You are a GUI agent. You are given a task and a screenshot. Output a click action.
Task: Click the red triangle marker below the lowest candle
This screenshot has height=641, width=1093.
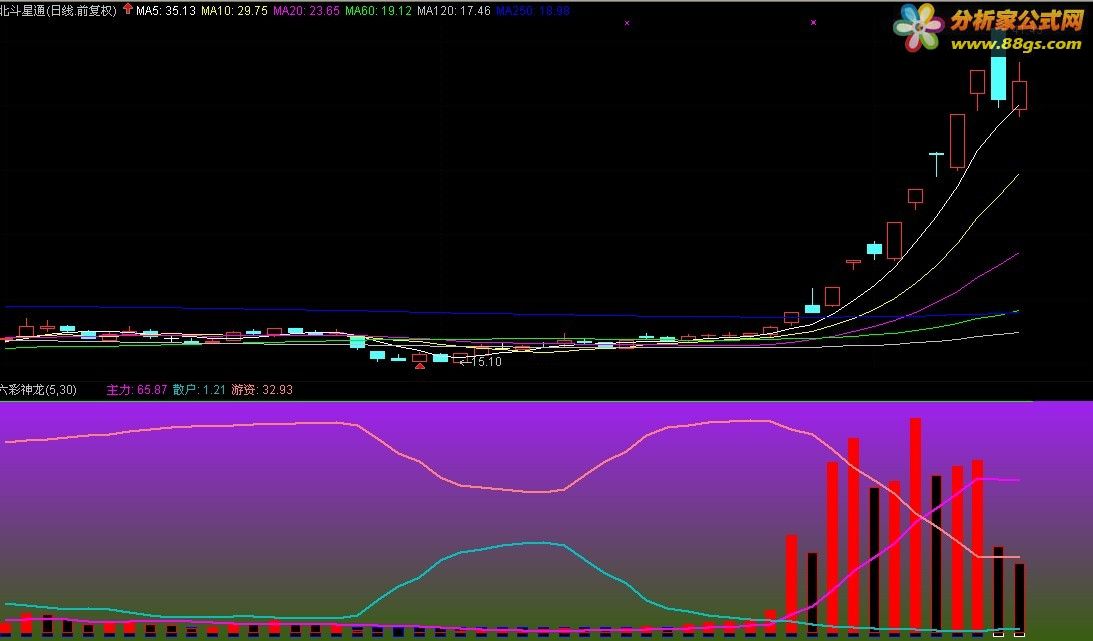420,365
